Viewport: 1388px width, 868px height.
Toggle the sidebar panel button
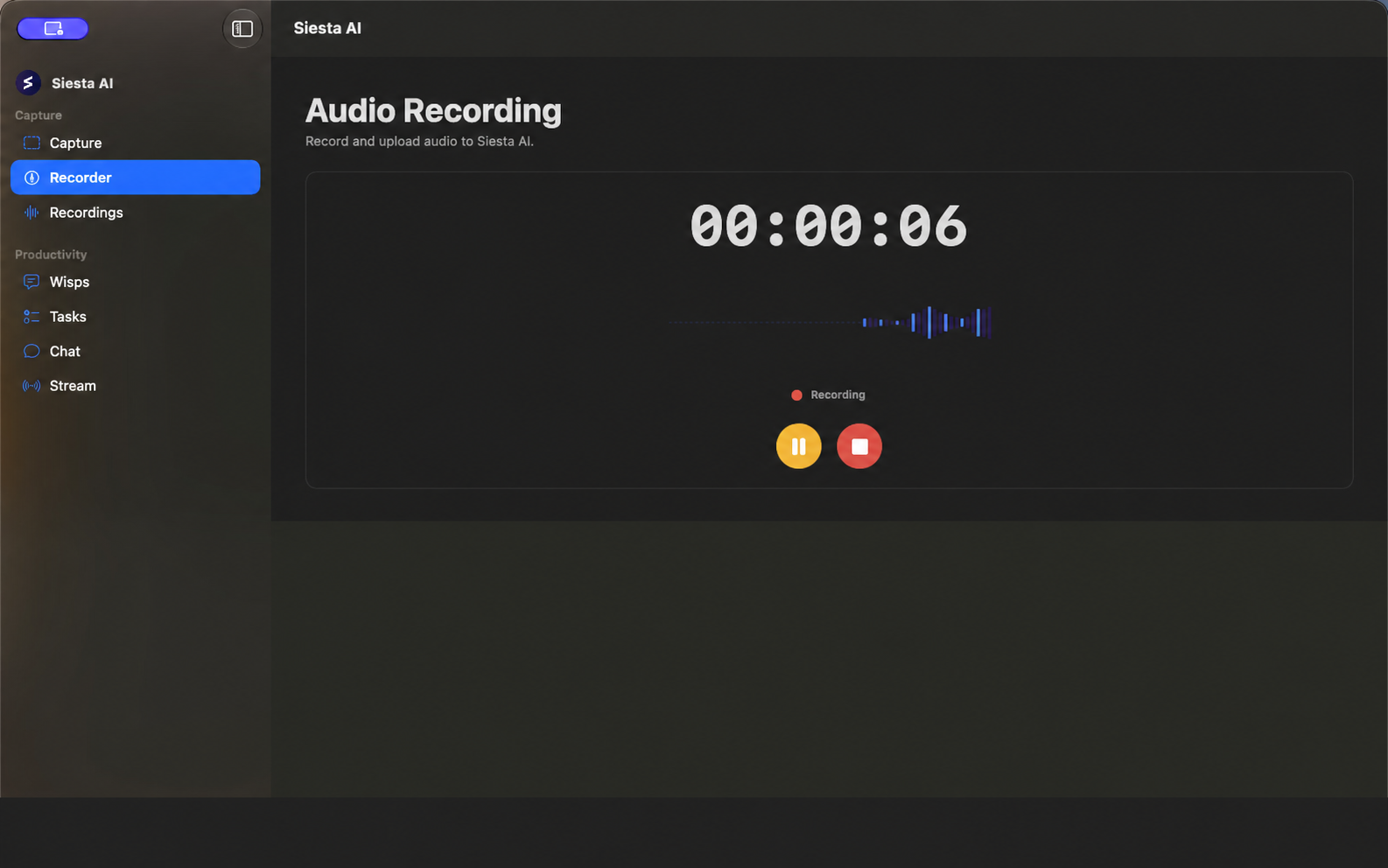pyautogui.click(x=242, y=29)
